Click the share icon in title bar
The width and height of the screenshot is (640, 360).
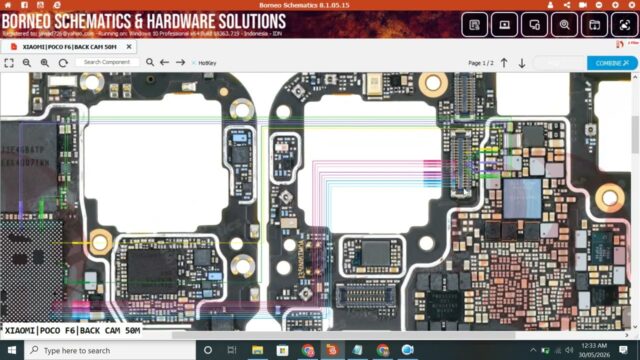click(567, 5)
